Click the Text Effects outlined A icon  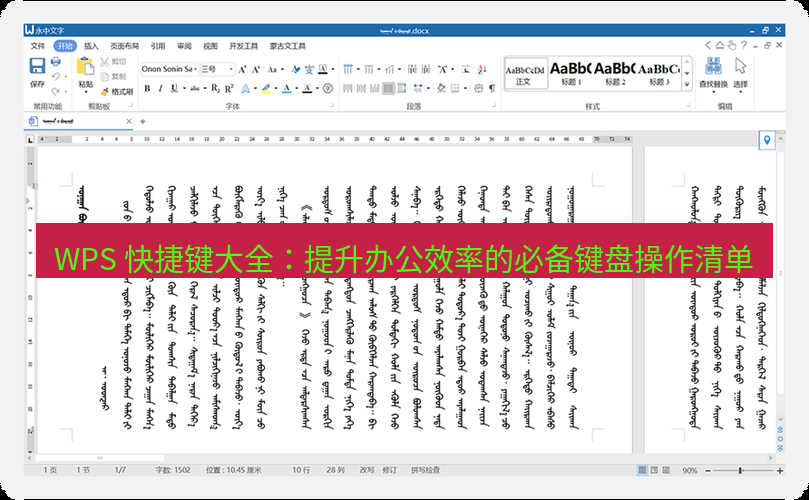tap(245, 89)
